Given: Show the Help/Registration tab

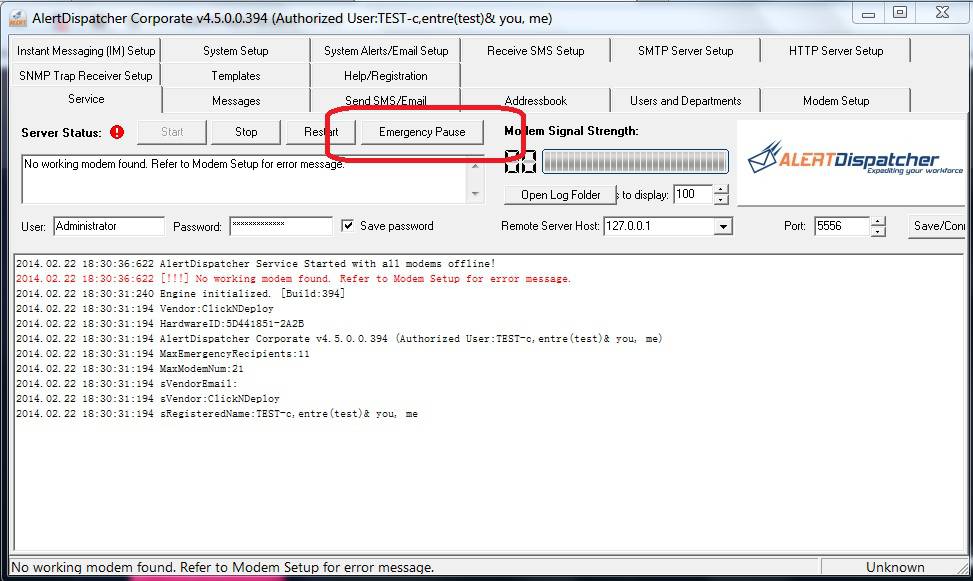Looking at the screenshot, I should pyautogui.click(x=386, y=76).
